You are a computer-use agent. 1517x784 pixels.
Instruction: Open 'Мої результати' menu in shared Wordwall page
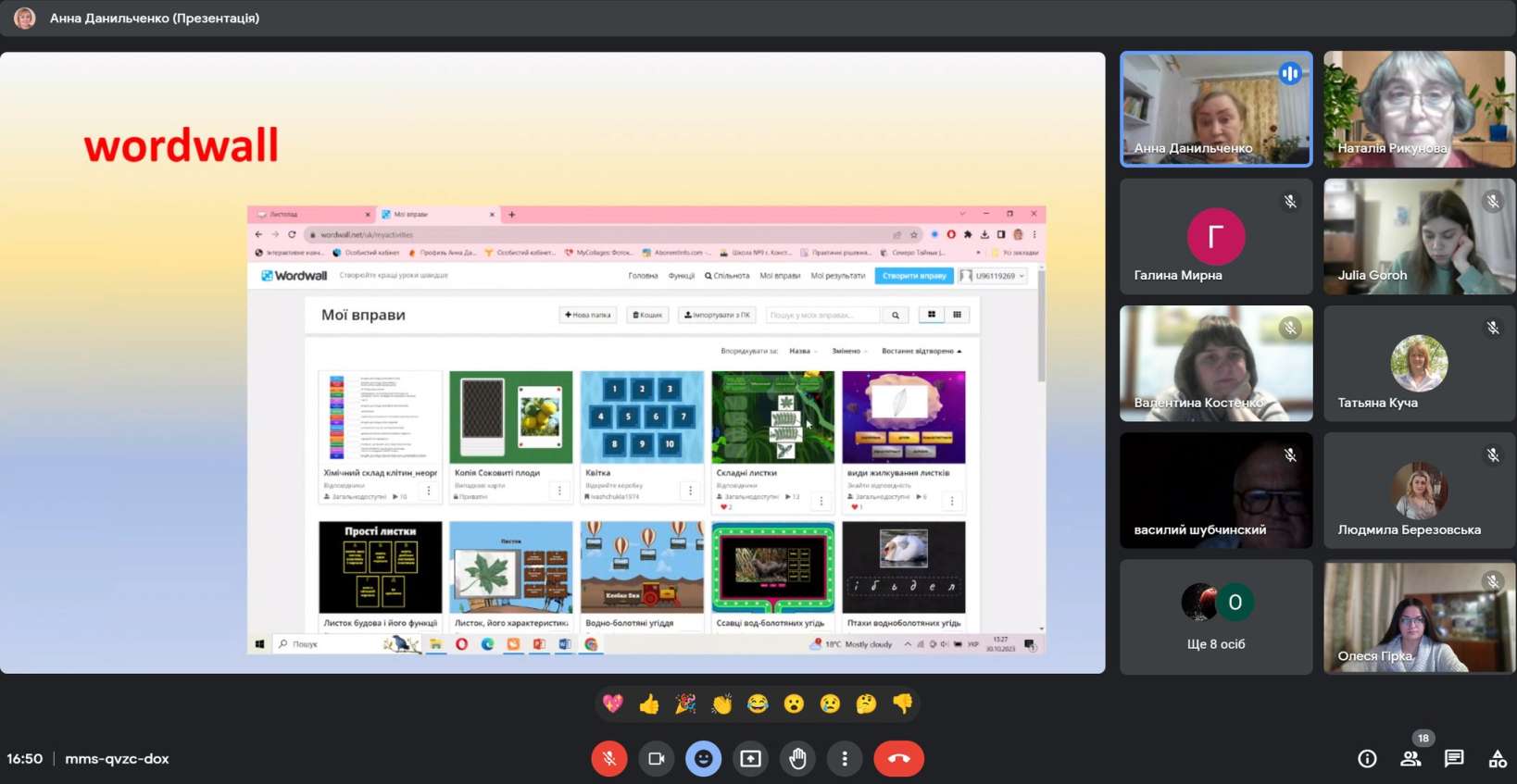pos(837,275)
